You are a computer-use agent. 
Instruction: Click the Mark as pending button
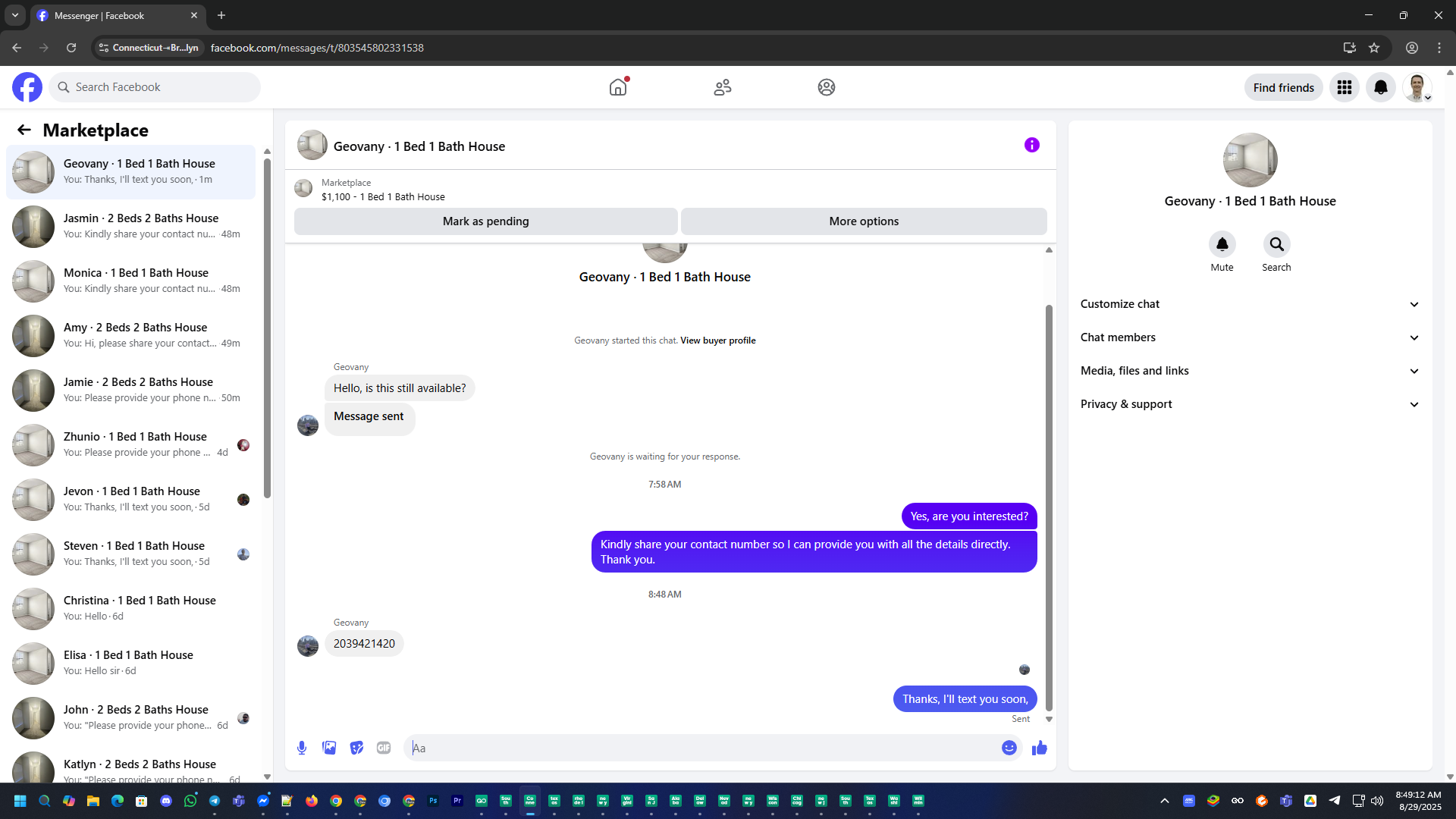(485, 221)
